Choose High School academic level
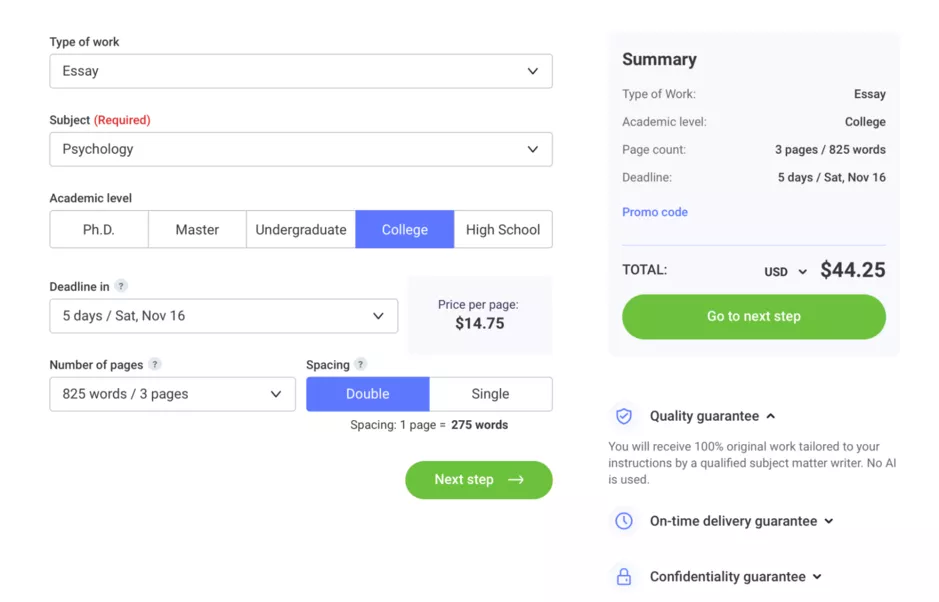939x602 pixels. point(503,229)
